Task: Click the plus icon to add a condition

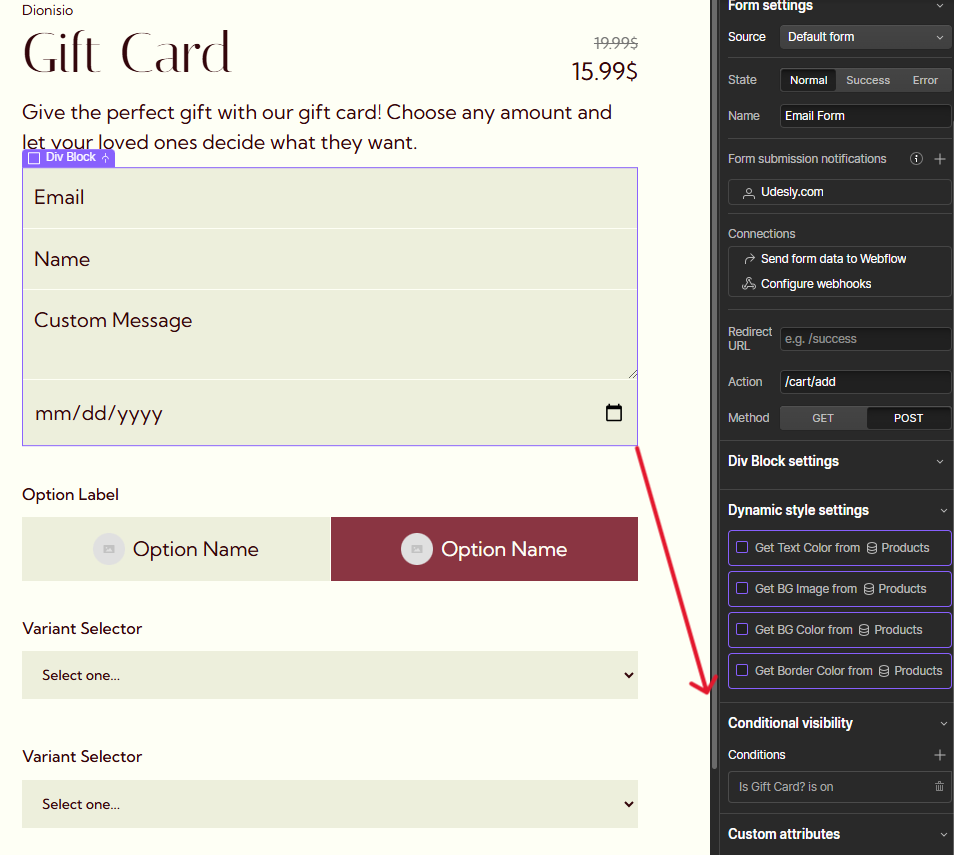Action: (x=939, y=755)
